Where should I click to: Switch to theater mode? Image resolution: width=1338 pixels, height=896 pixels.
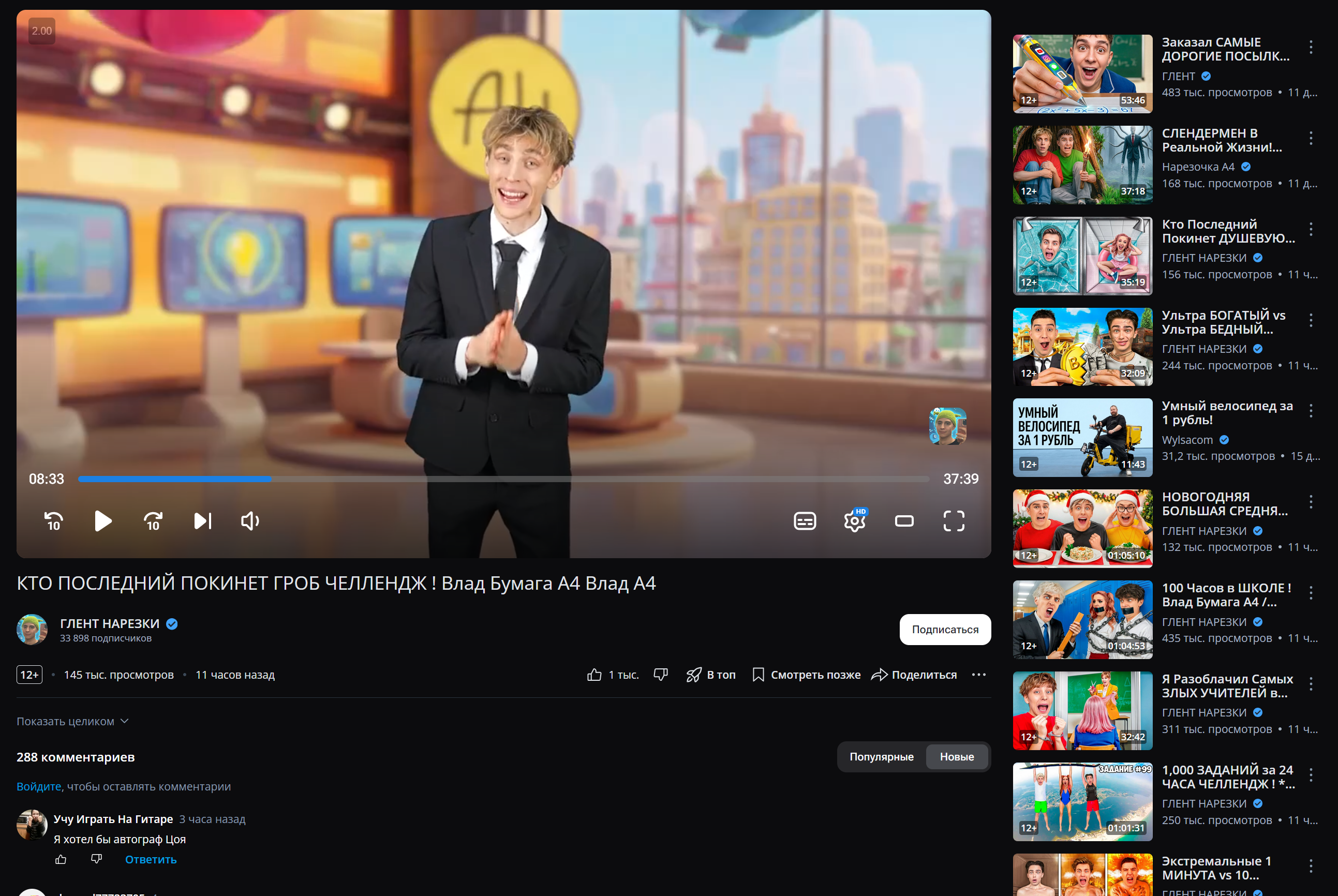click(903, 521)
